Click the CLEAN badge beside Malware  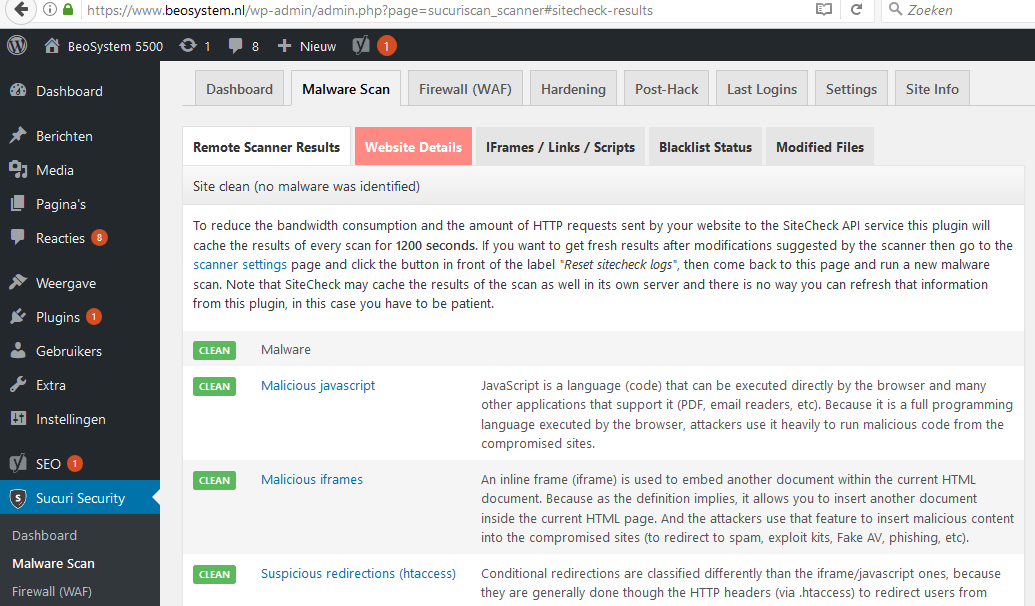click(214, 350)
